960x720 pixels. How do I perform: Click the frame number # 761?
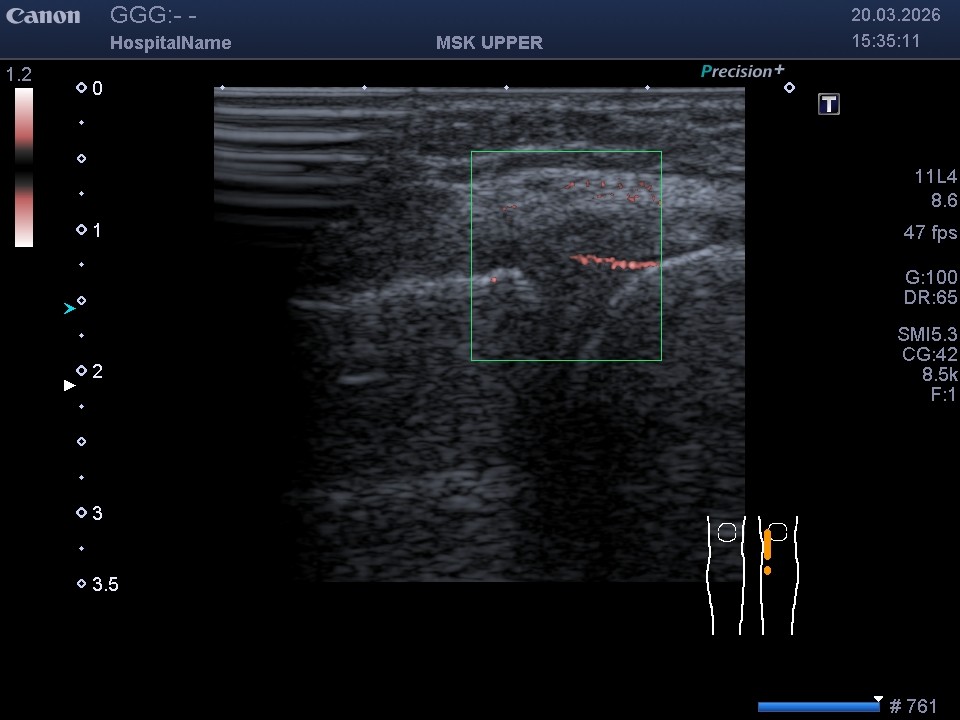tap(913, 707)
